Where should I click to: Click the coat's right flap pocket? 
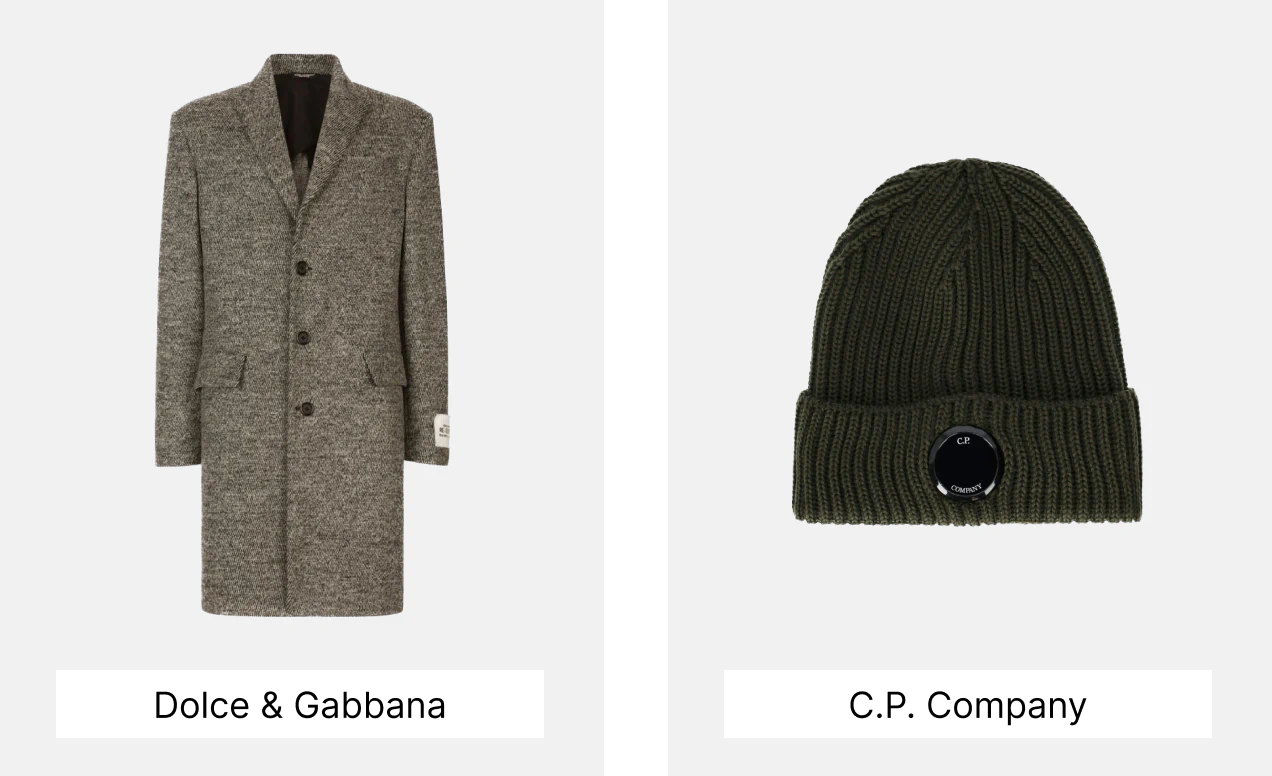tap(385, 370)
